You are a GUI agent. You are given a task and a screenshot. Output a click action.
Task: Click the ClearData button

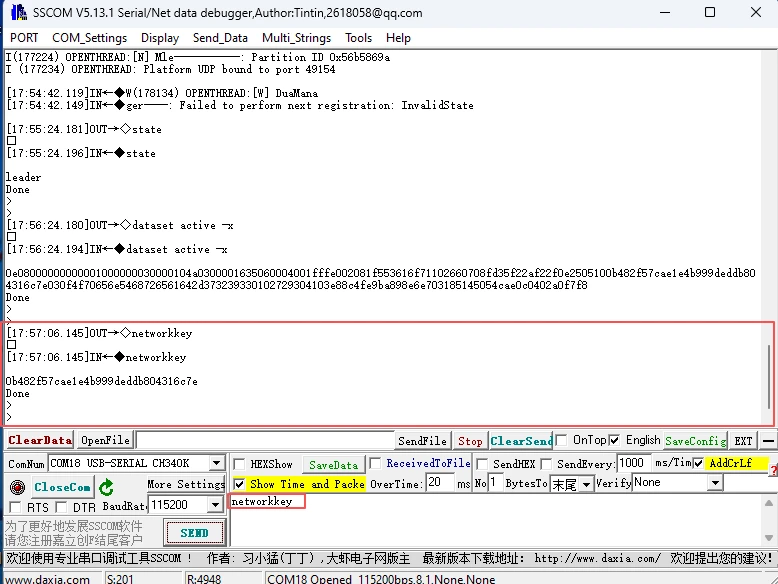pyautogui.click(x=40, y=440)
